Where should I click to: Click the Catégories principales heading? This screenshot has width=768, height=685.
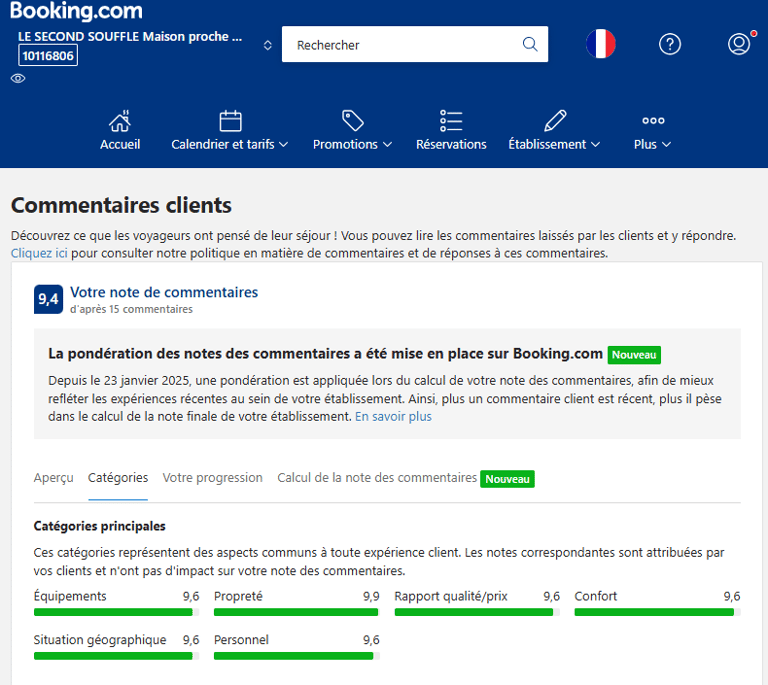[x=99, y=526]
